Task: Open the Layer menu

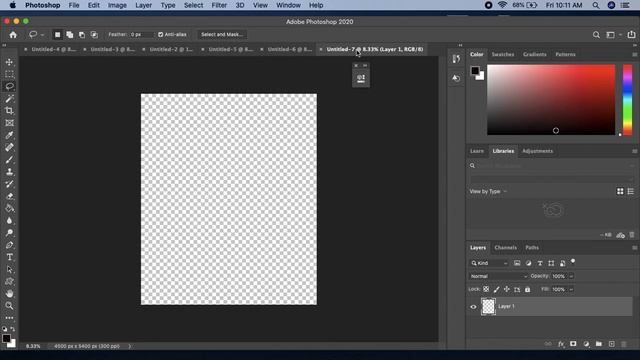Action: [x=143, y=5]
